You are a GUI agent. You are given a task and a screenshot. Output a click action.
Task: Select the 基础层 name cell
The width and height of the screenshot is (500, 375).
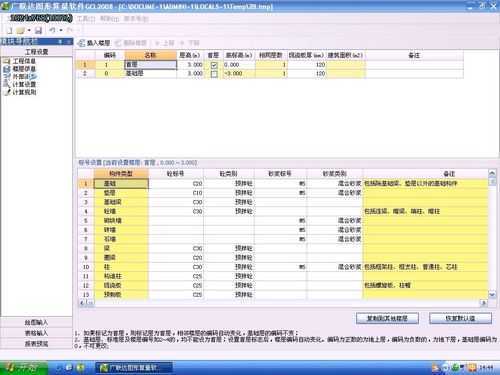click(151, 73)
